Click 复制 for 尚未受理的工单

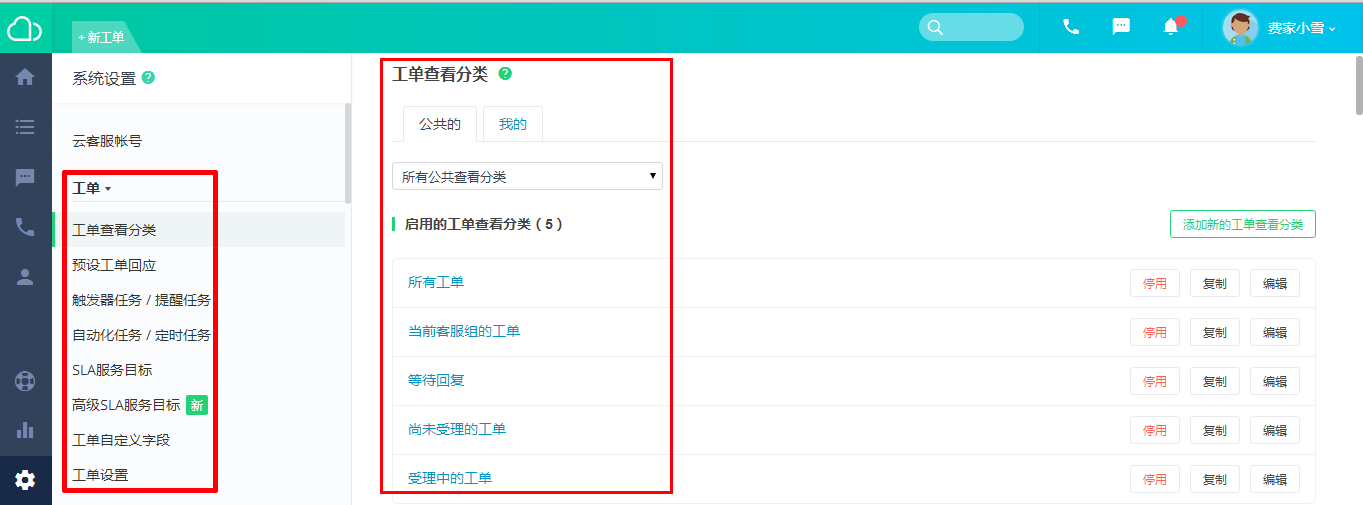click(x=1215, y=430)
